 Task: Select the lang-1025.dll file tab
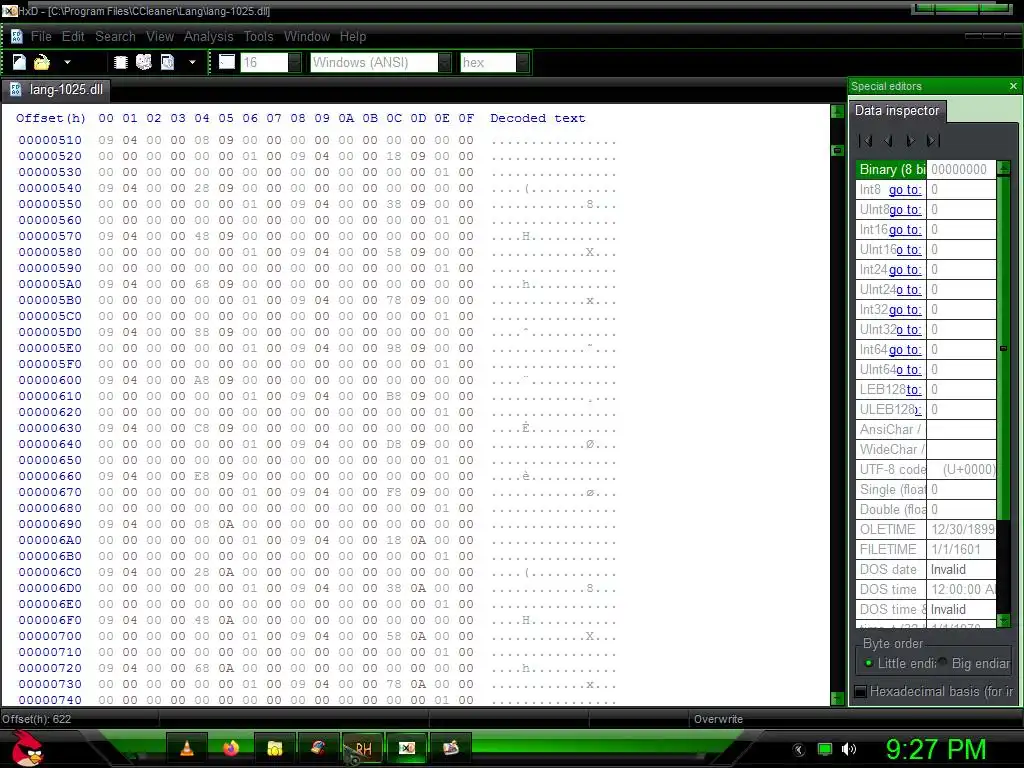pos(57,89)
